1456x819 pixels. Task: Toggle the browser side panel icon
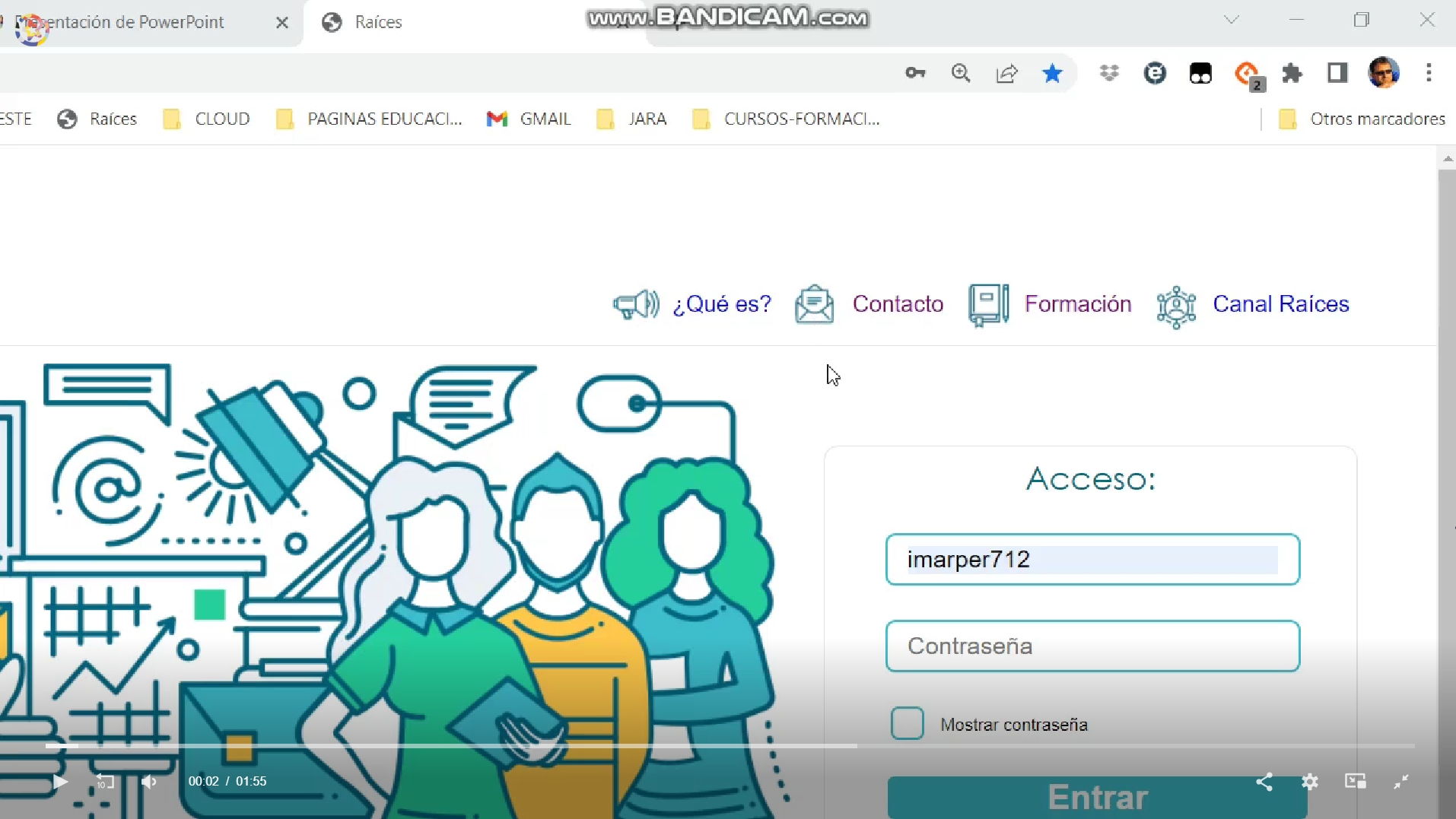1337,73
